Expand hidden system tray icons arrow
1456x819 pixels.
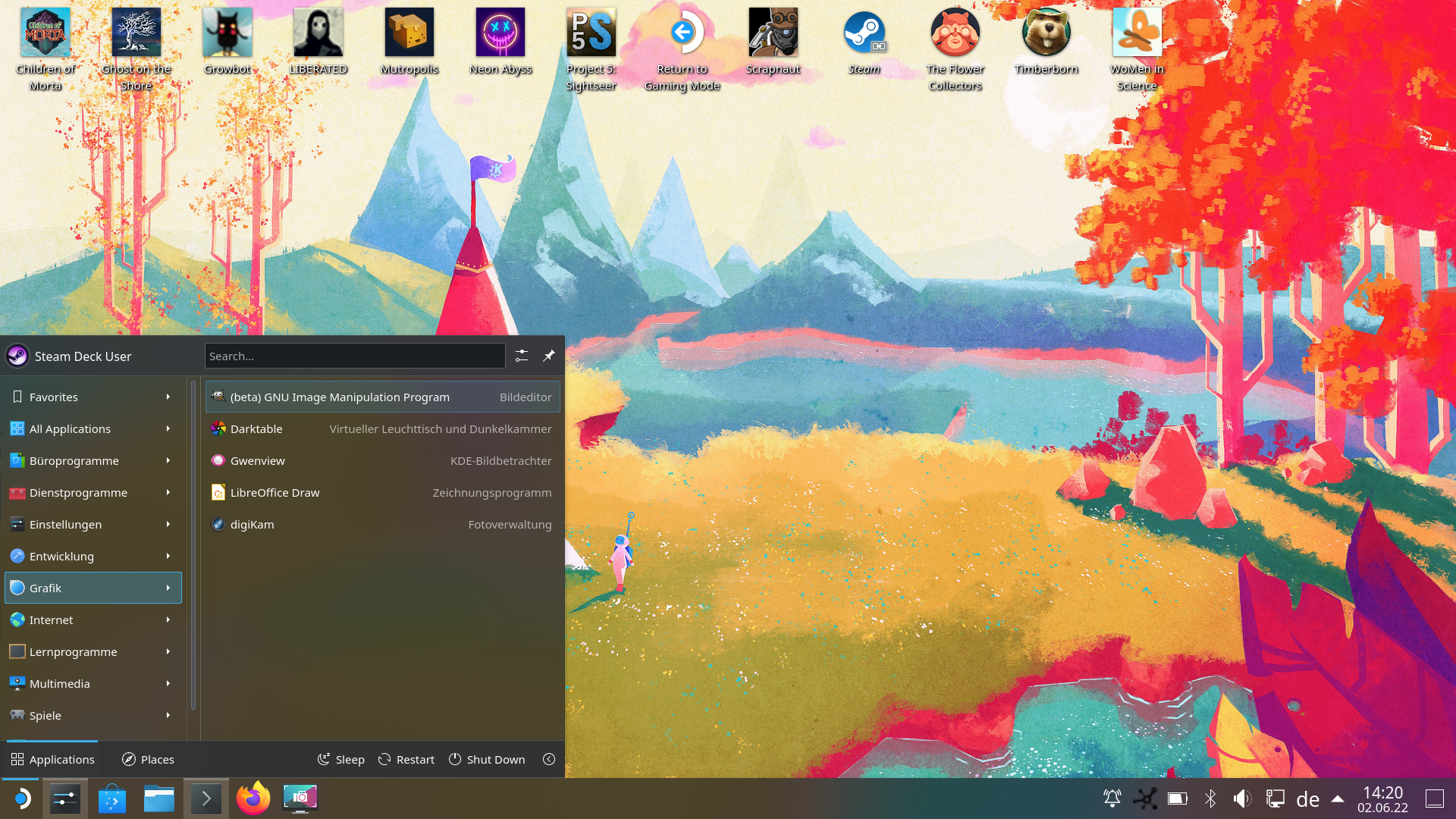pyautogui.click(x=1338, y=799)
